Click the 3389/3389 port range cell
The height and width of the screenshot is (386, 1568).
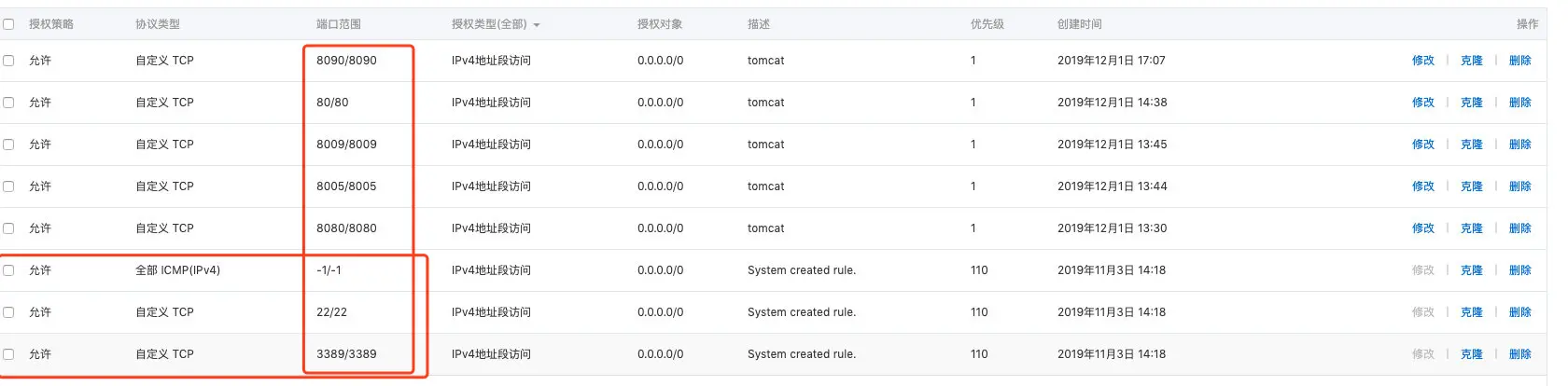[x=346, y=354]
